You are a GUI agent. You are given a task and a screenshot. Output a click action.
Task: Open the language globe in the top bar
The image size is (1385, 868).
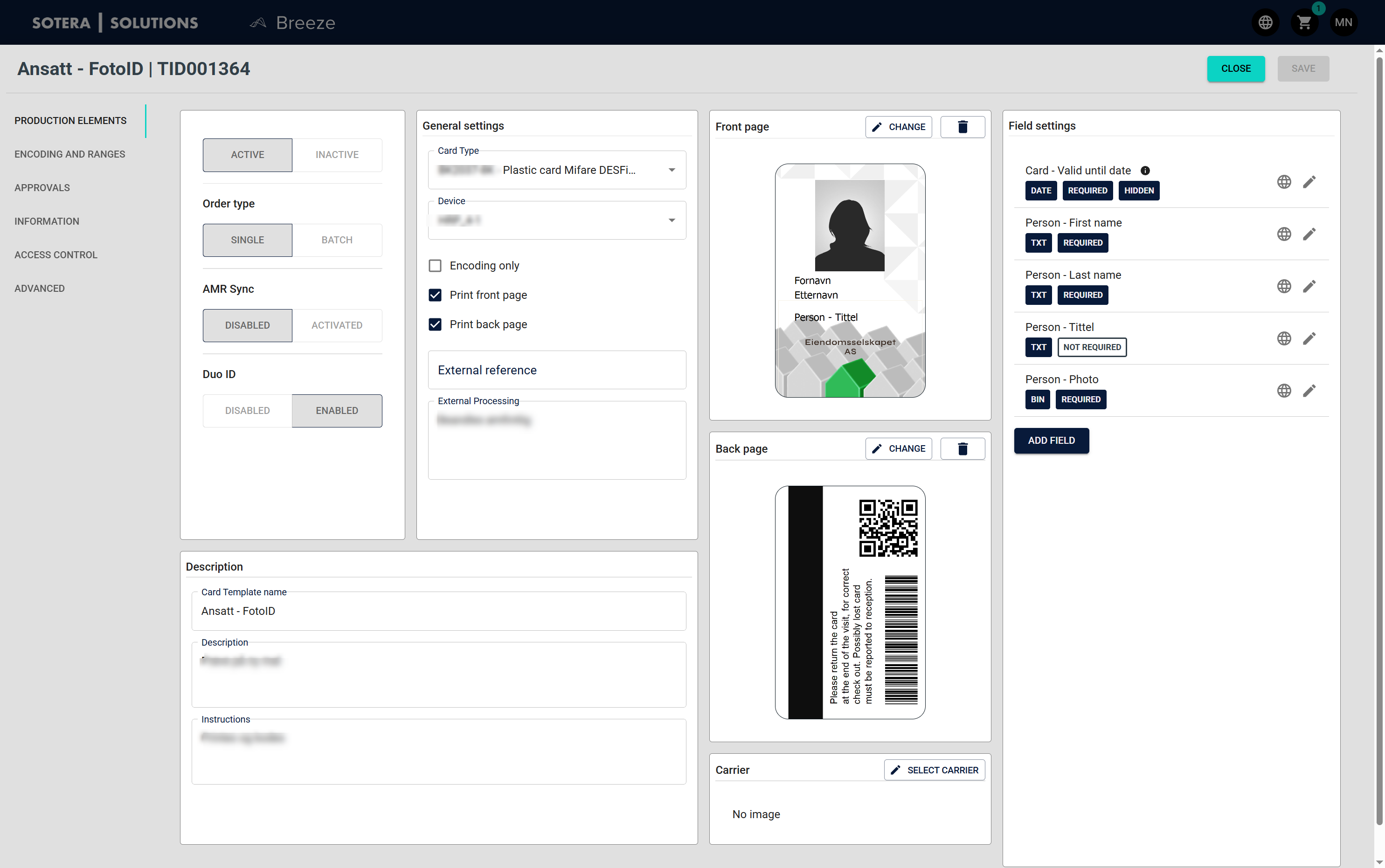click(1265, 22)
